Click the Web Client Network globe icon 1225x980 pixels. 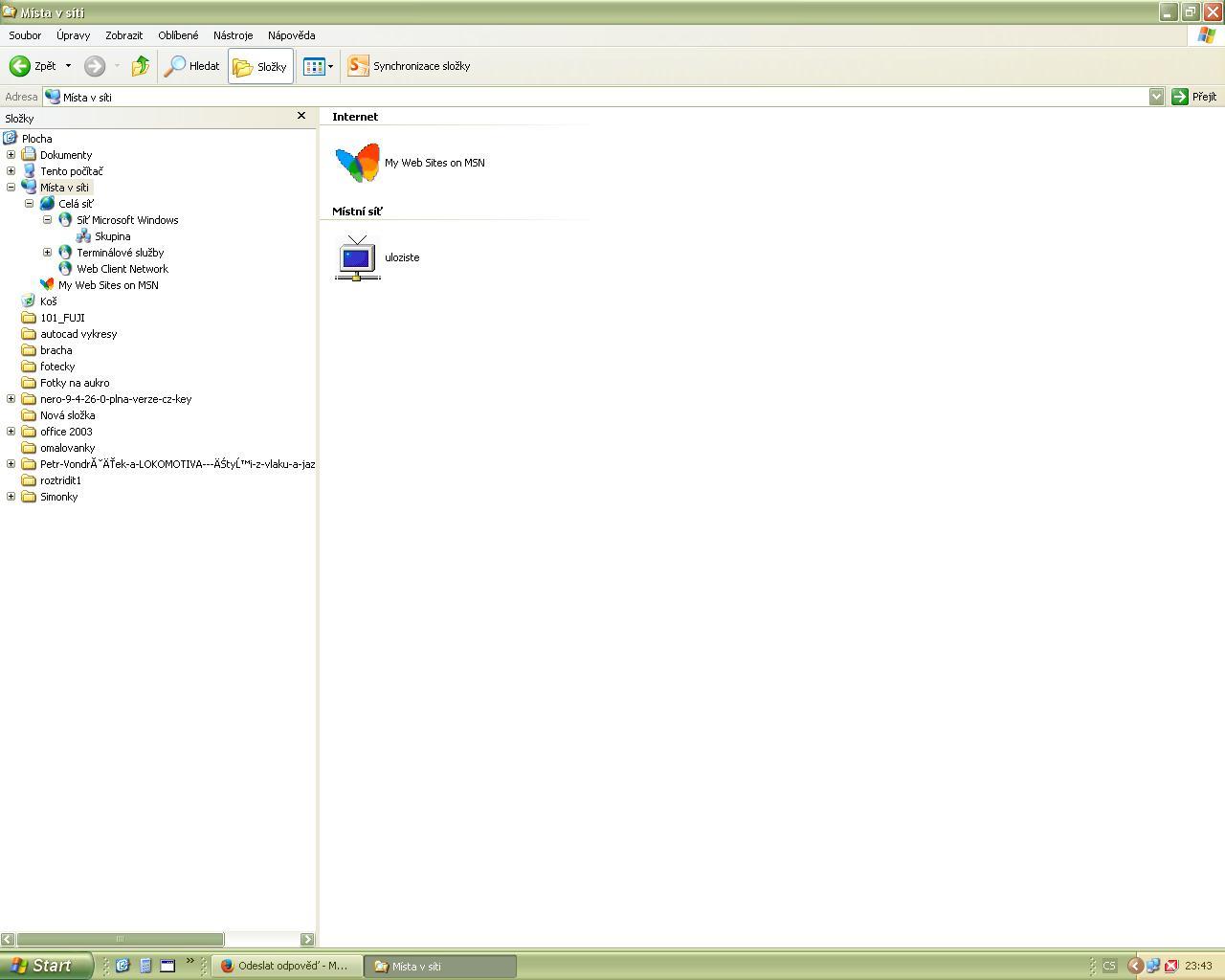(x=65, y=269)
